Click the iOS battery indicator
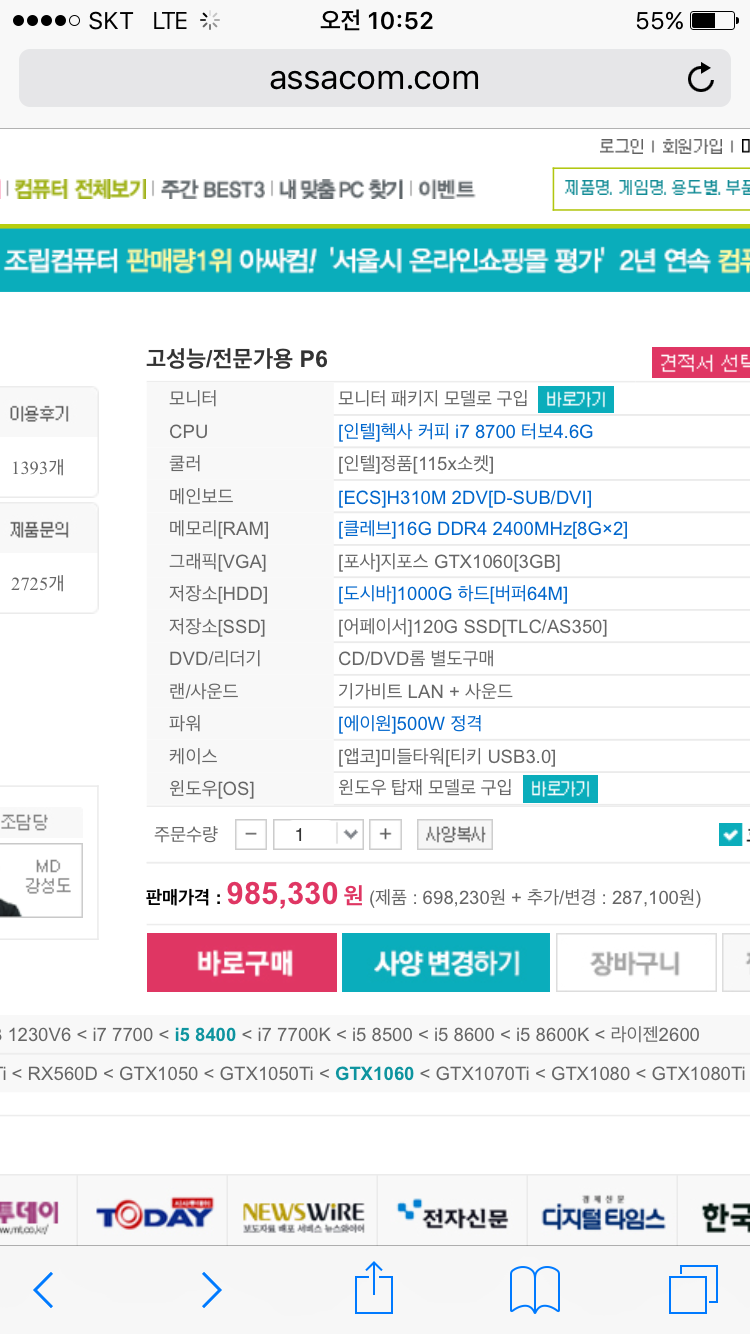Viewport: 750px width, 1334px height. click(x=715, y=21)
